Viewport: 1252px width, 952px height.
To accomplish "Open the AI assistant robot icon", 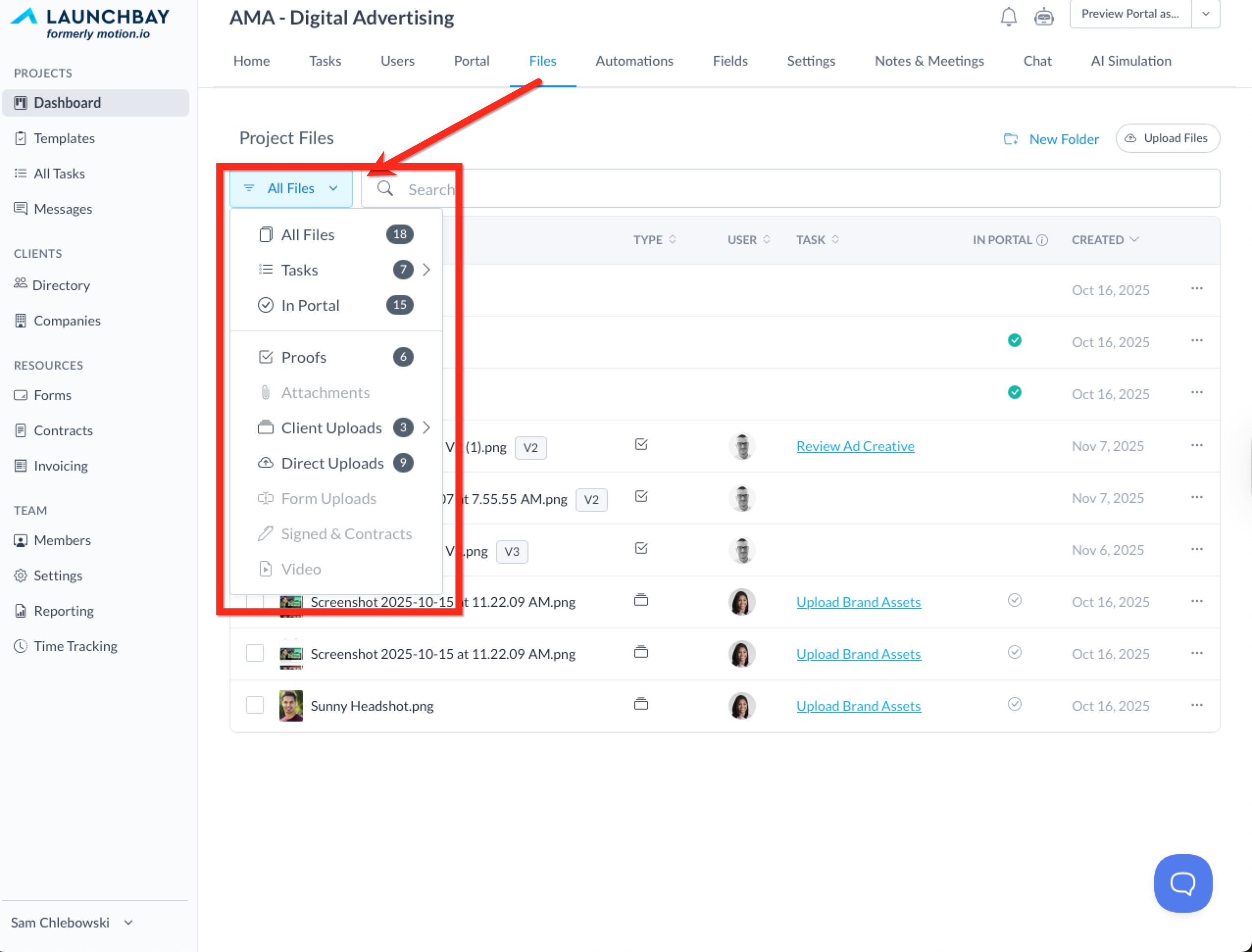I will [x=1044, y=17].
